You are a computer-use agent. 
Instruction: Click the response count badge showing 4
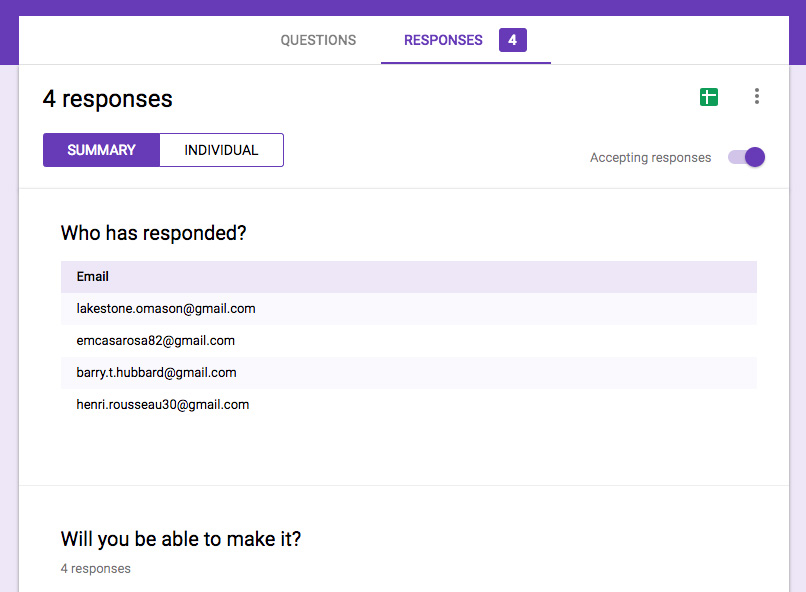[512, 40]
